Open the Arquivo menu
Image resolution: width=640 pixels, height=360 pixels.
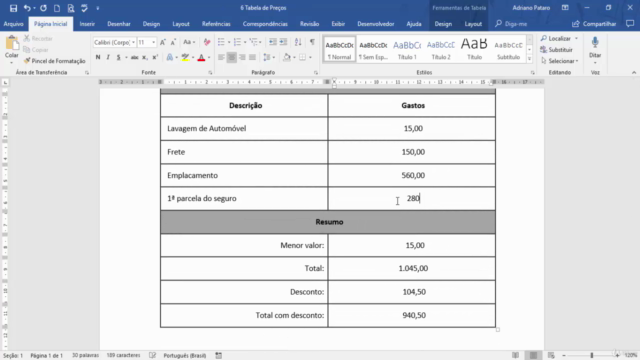13,24
